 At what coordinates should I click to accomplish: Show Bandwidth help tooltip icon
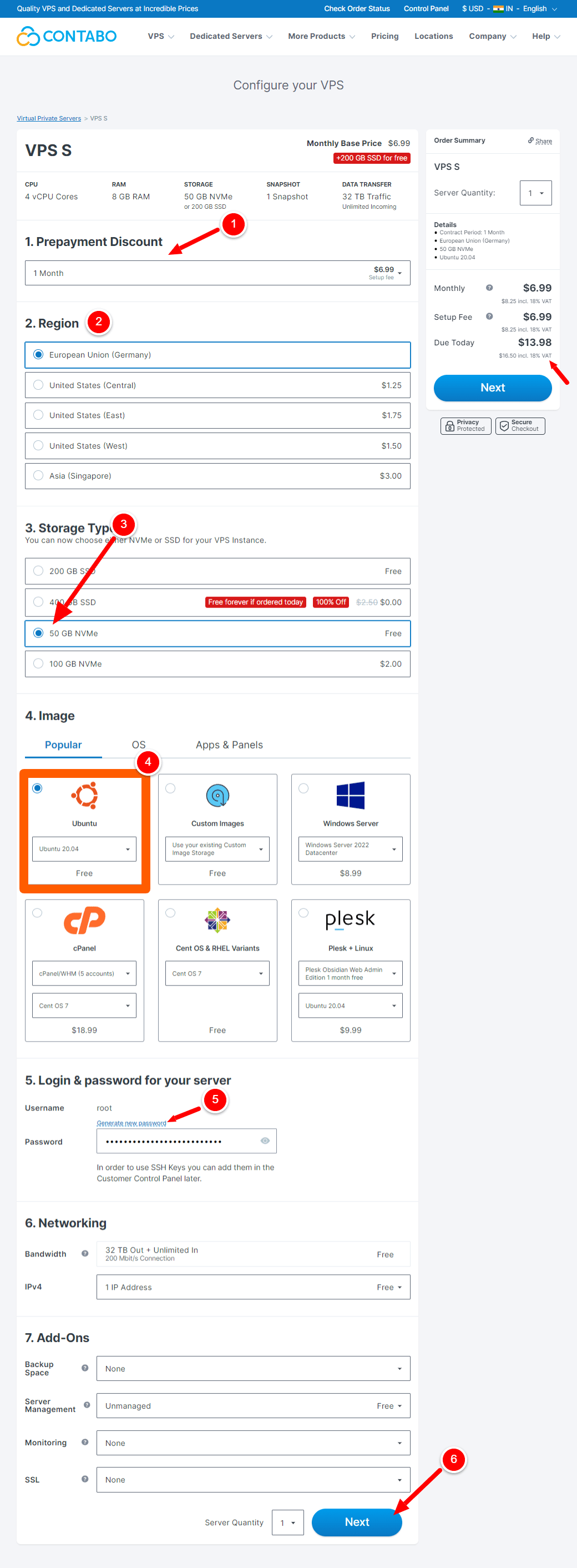tap(85, 1253)
